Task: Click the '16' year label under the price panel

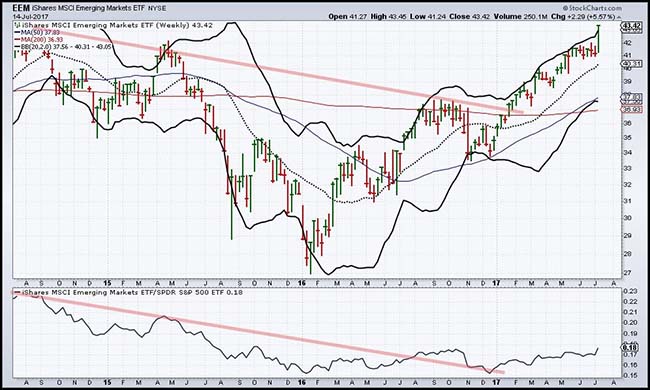Action: point(301,283)
